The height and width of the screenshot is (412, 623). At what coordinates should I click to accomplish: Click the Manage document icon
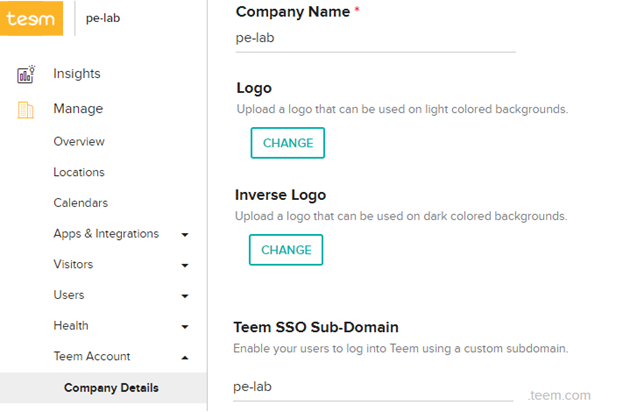pos(26,109)
